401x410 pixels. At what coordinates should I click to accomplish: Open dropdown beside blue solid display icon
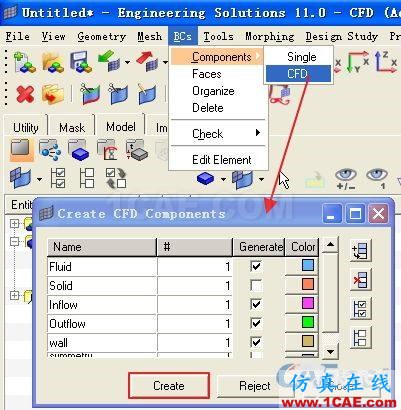[x=223, y=179]
